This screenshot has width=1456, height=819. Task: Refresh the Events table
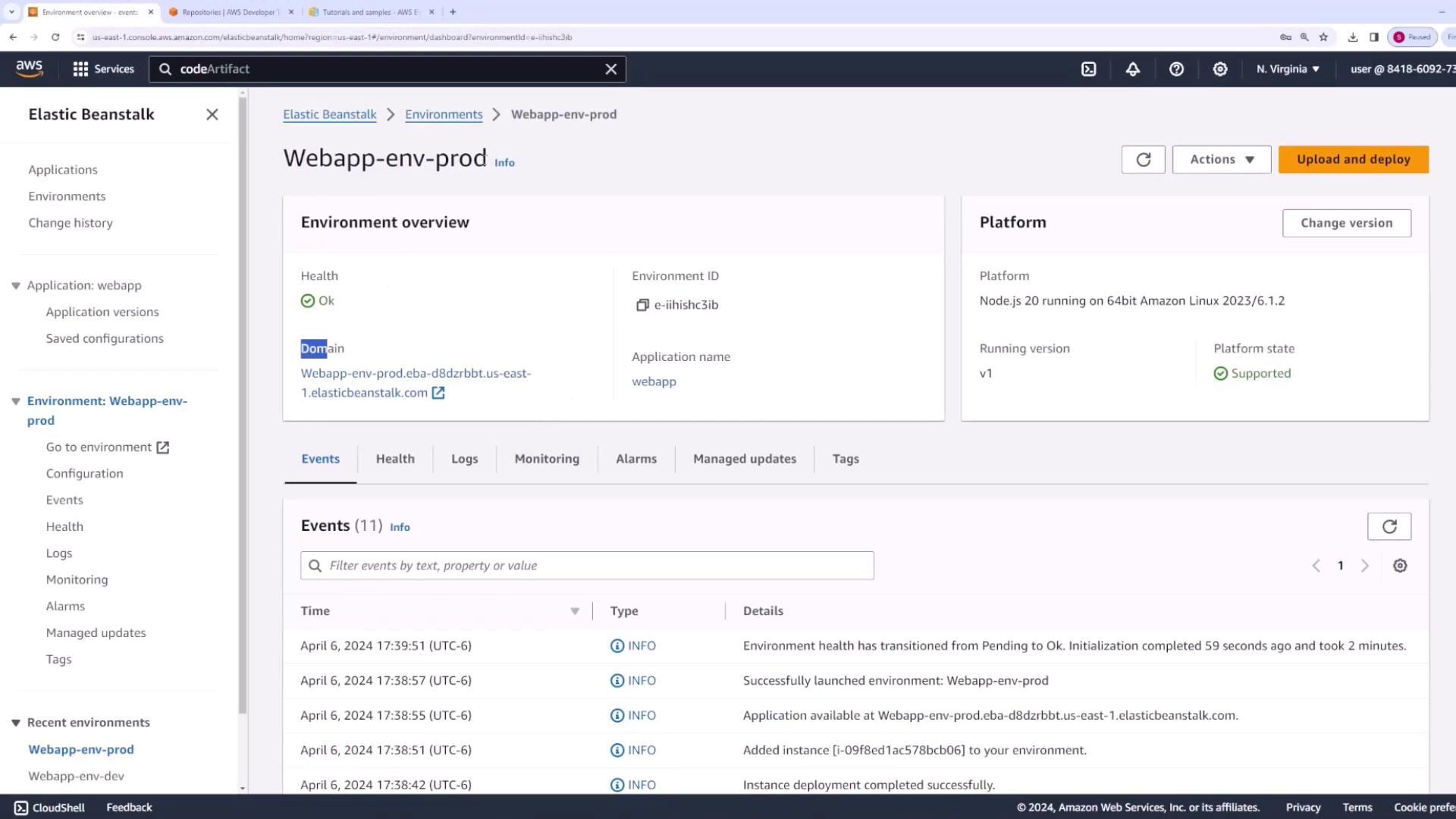pos(1389,526)
